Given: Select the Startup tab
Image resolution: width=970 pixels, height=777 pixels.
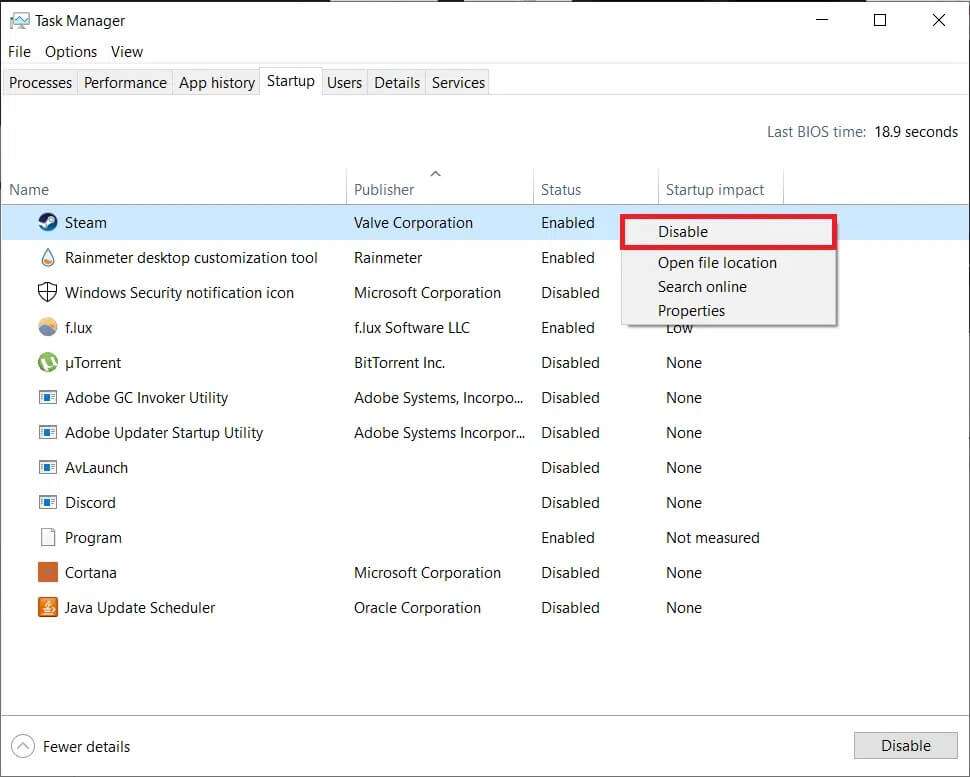Looking at the screenshot, I should pyautogui.click(x=290, y=81).
